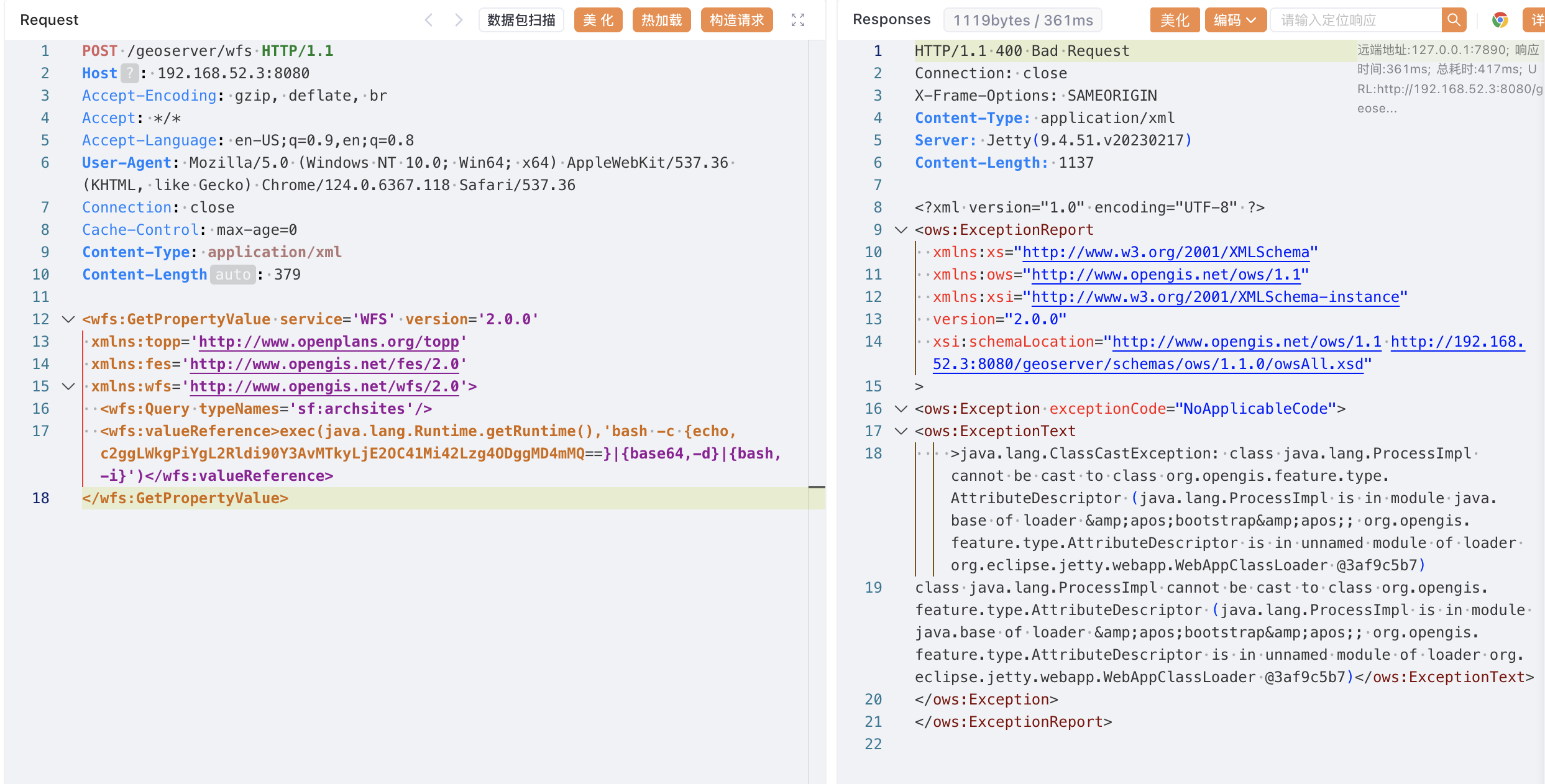Go to previous request with left arrow
This screenshot has height=784, width=1545.
428,20
